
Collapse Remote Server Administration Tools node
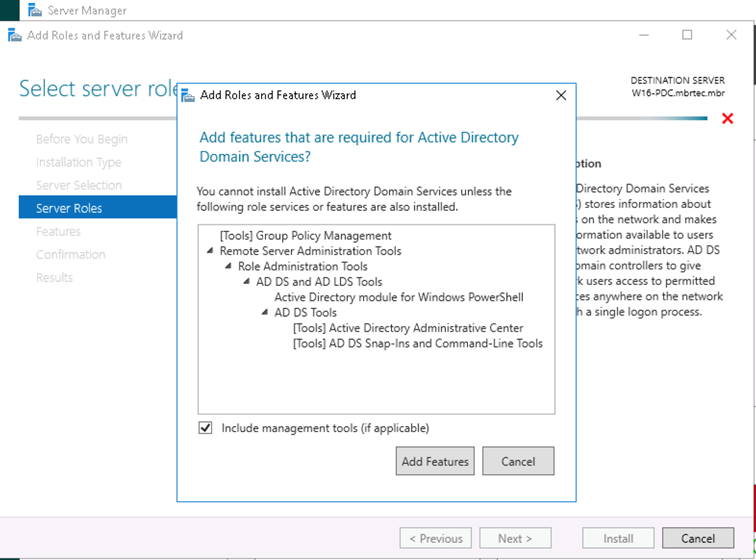(210, 251)
